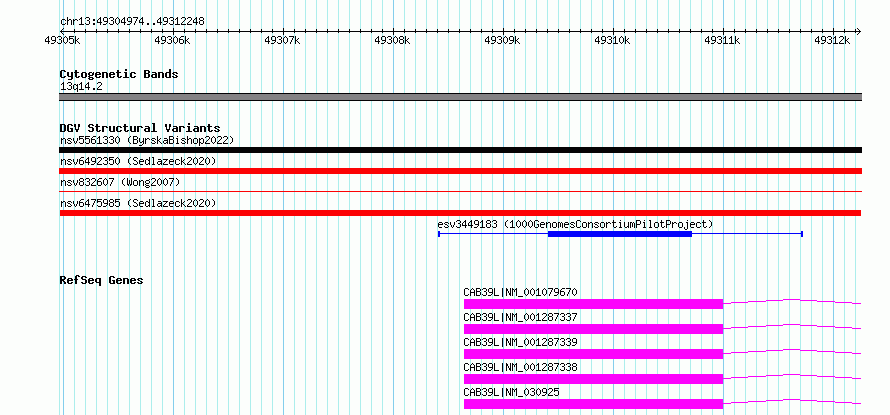Click the chr13:49304974..49312248 coordinate label
Screen dimensions: 890x415
click(132, 22)
